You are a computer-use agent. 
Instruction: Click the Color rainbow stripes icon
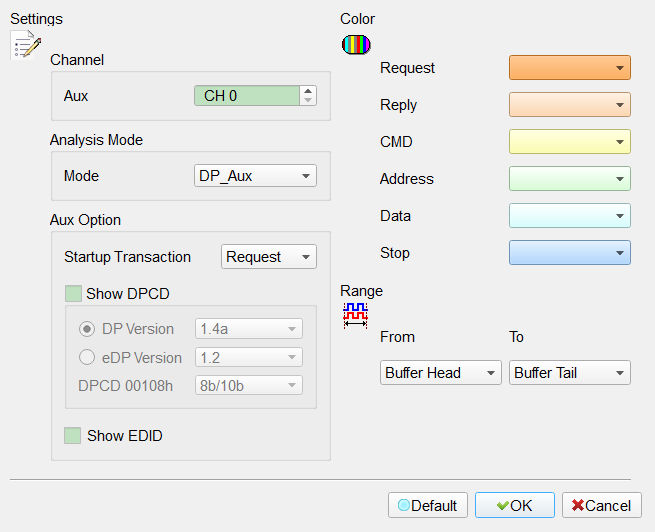point(356,45)
